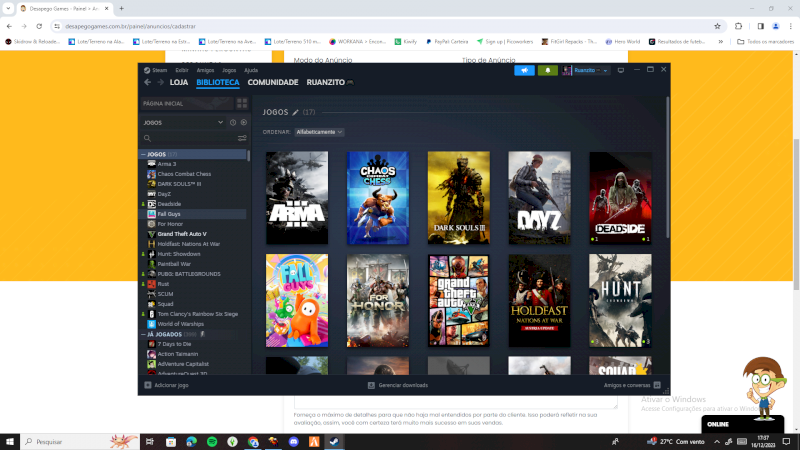Image resolution: width=800 pixels, height=450 pixels.
Task: Click Adicionar jogo button
Action: point(167,385)
